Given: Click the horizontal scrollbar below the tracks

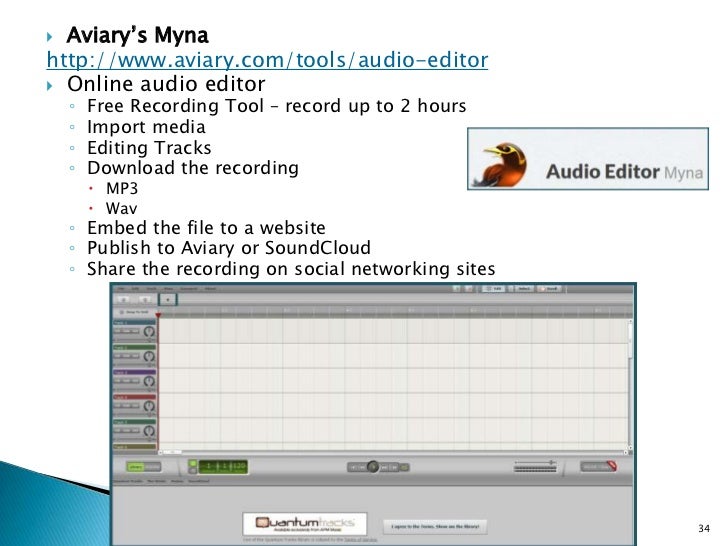Looking at the screenshot, I should (x=393, y=452).
